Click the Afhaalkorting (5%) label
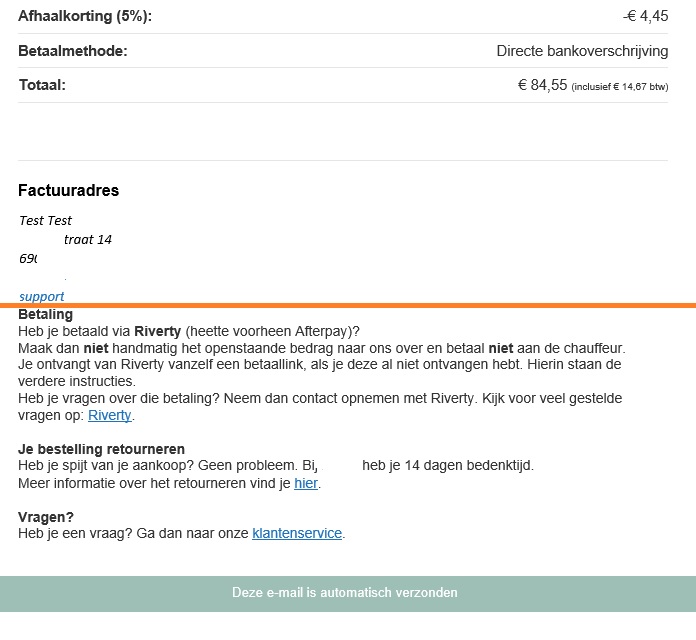 [x=85, y=16]
